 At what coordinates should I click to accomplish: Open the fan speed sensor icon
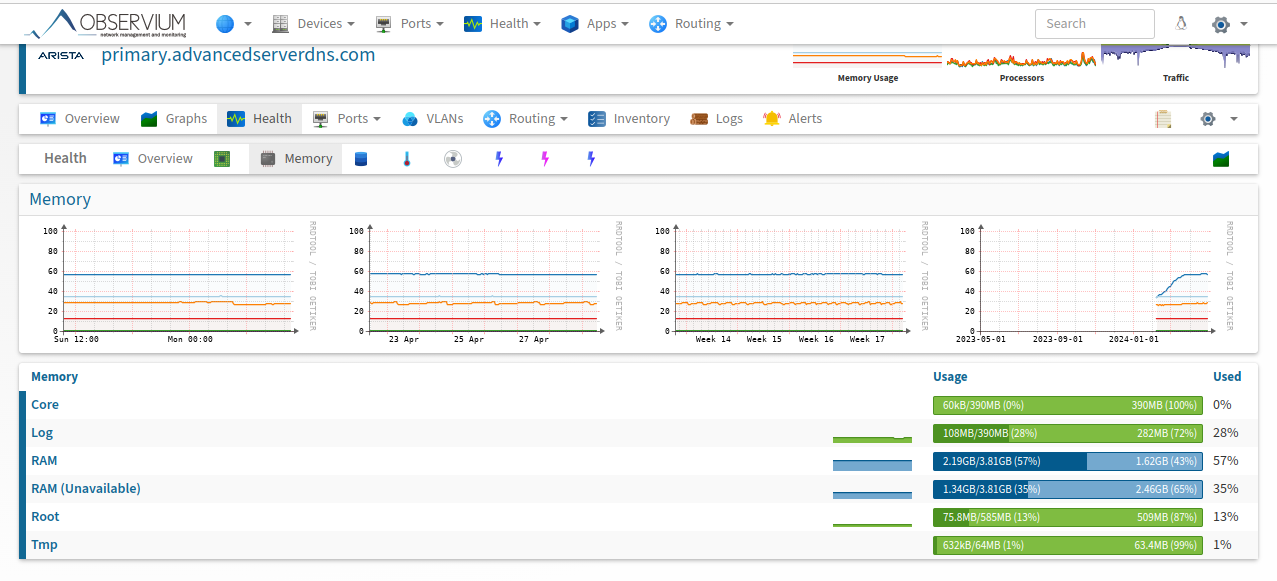click(x=453, y=159)
